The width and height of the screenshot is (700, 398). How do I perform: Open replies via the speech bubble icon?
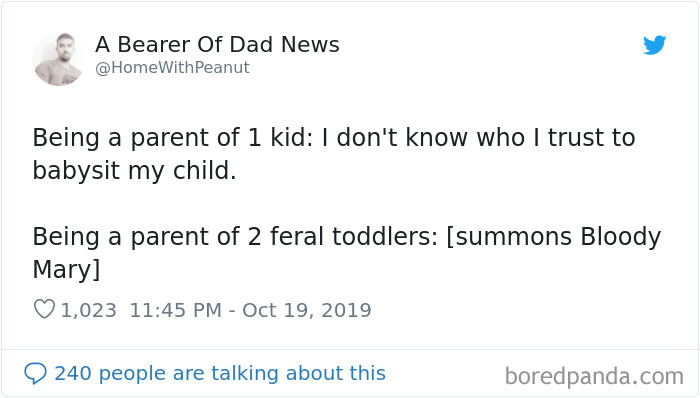(x=35, y=373)
